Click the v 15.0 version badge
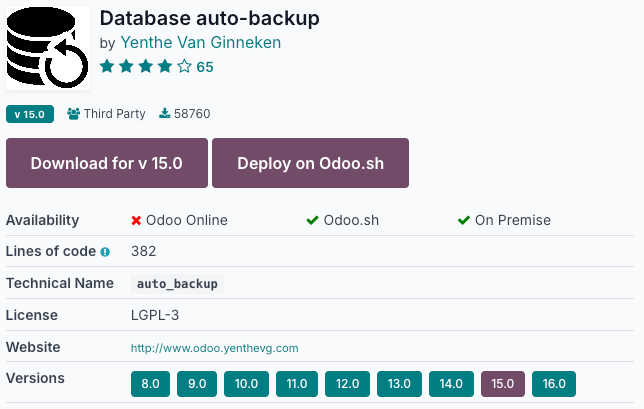Viewport: 644px width, 409px height. (x=30, y=114)
